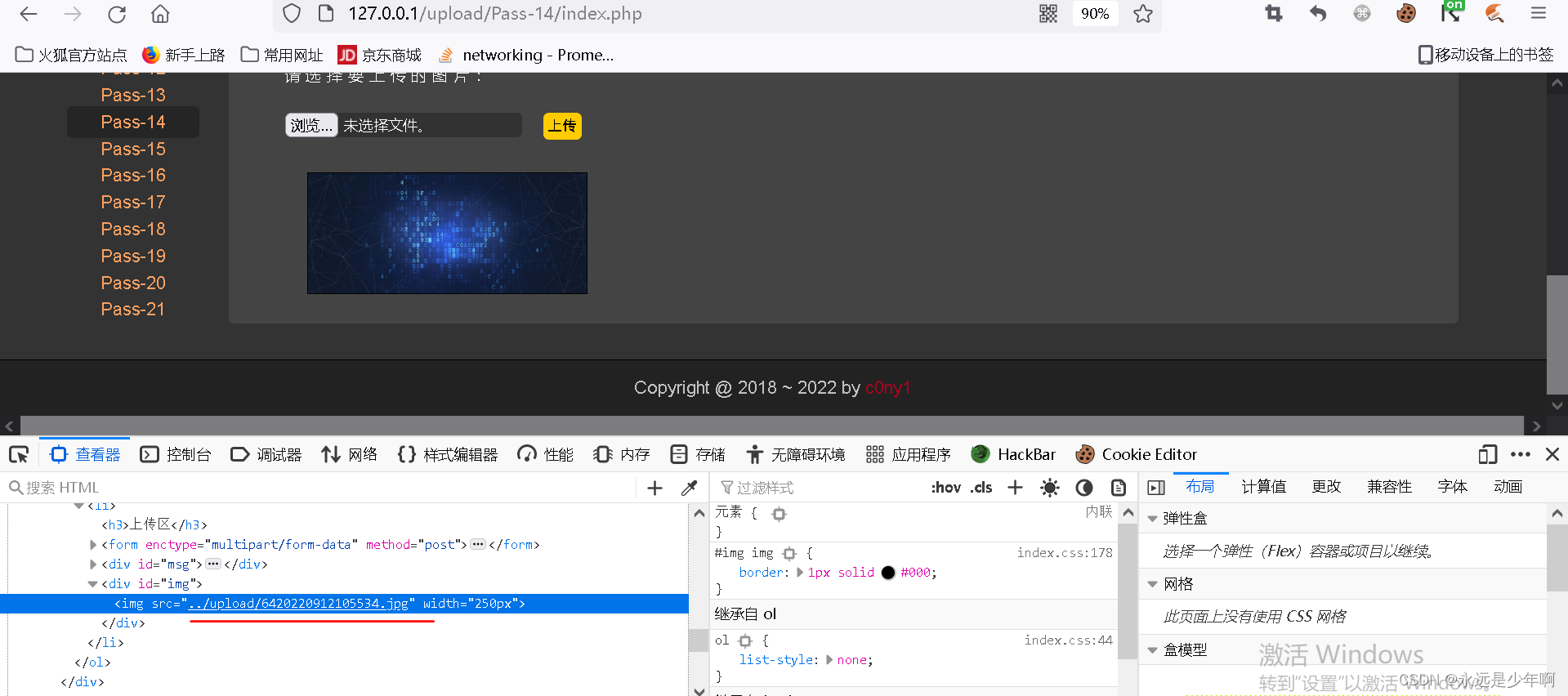1568x696 pixels.
Task: Click the shield tracking protection icon
Action: (x=292, y=14)
